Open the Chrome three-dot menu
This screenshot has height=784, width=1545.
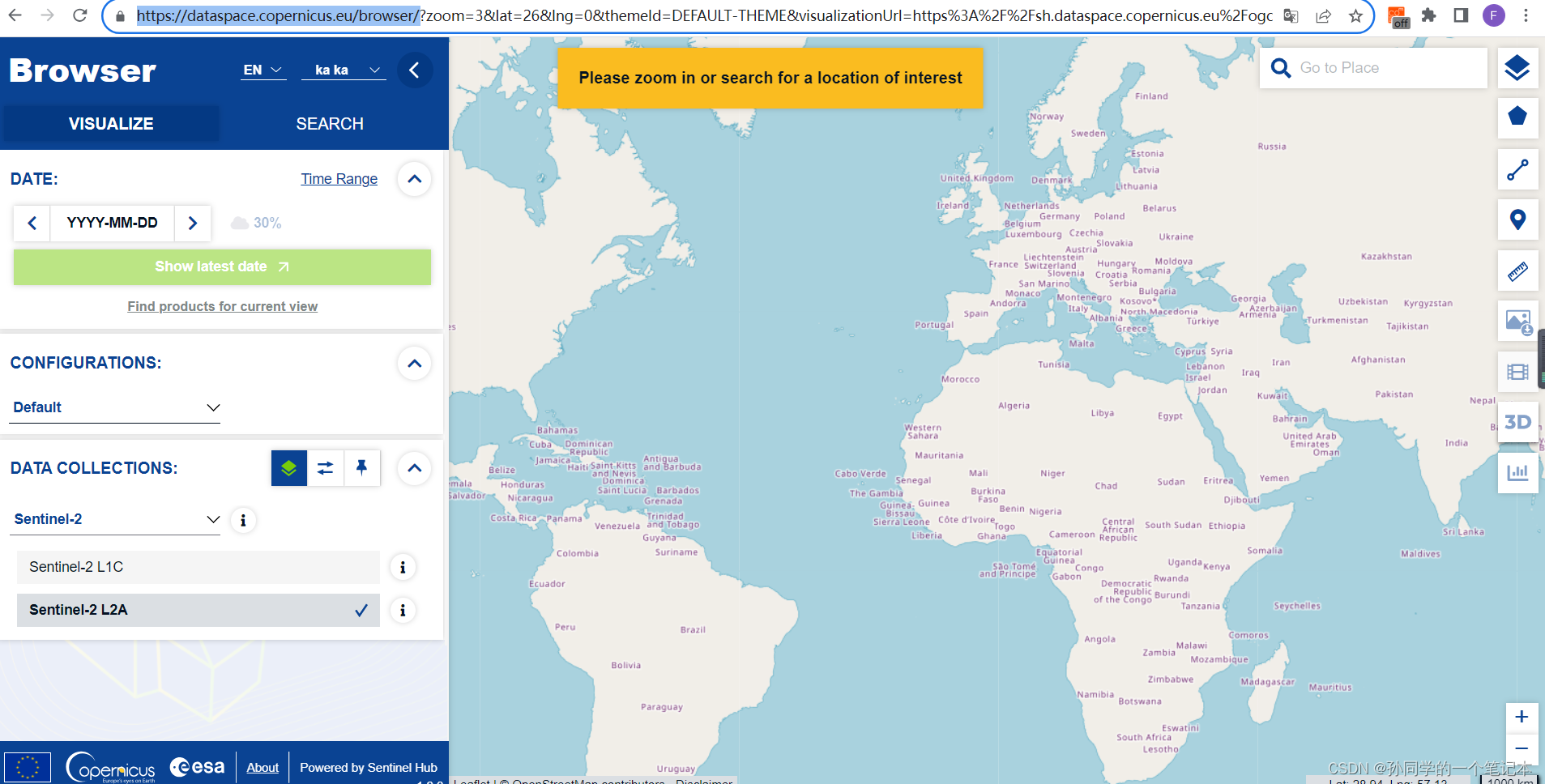point(1526,15)
